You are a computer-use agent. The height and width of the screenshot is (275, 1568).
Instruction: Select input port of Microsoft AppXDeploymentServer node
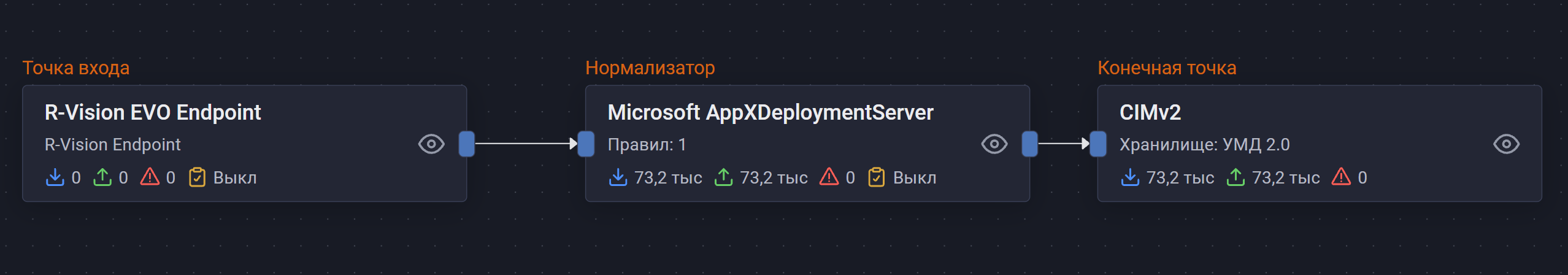pos(586,144)
